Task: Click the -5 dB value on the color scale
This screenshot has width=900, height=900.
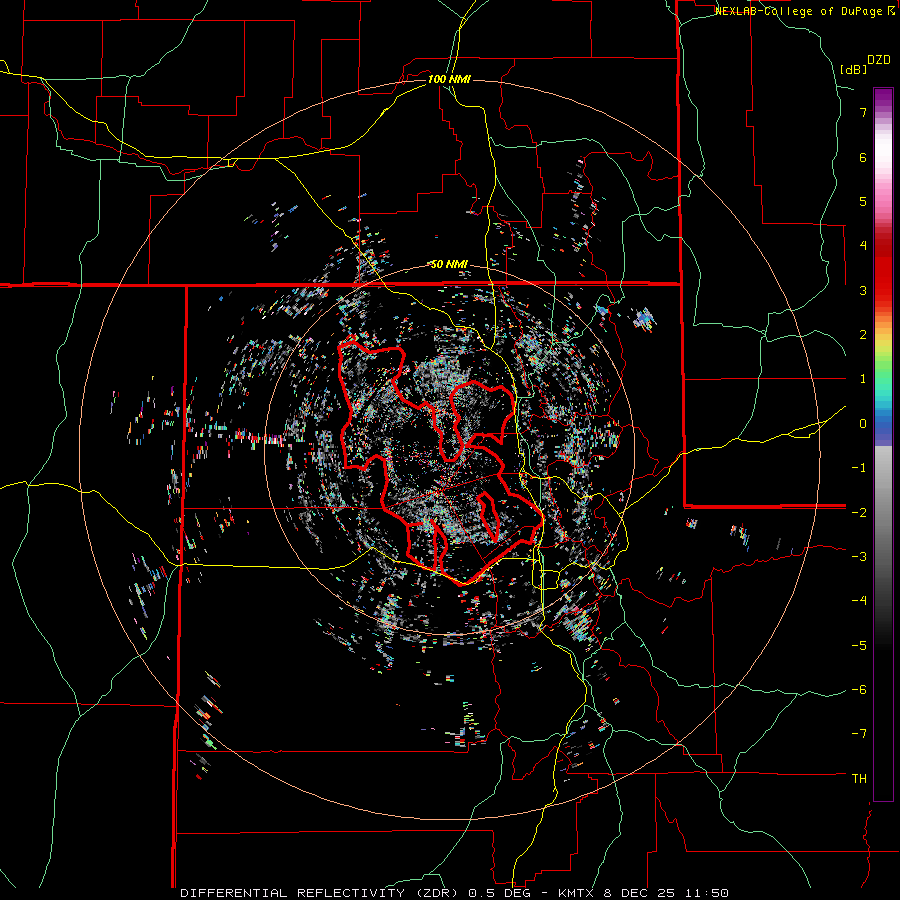Action: pyautogui.click(x=859, y=645)
